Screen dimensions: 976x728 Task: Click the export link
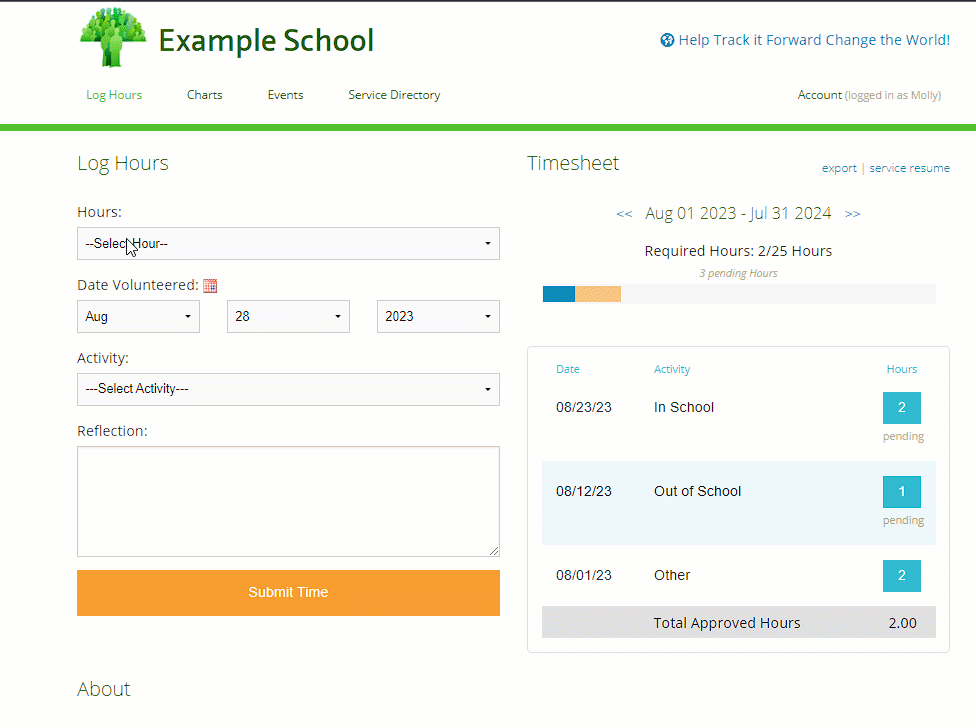tap(839, 168)
